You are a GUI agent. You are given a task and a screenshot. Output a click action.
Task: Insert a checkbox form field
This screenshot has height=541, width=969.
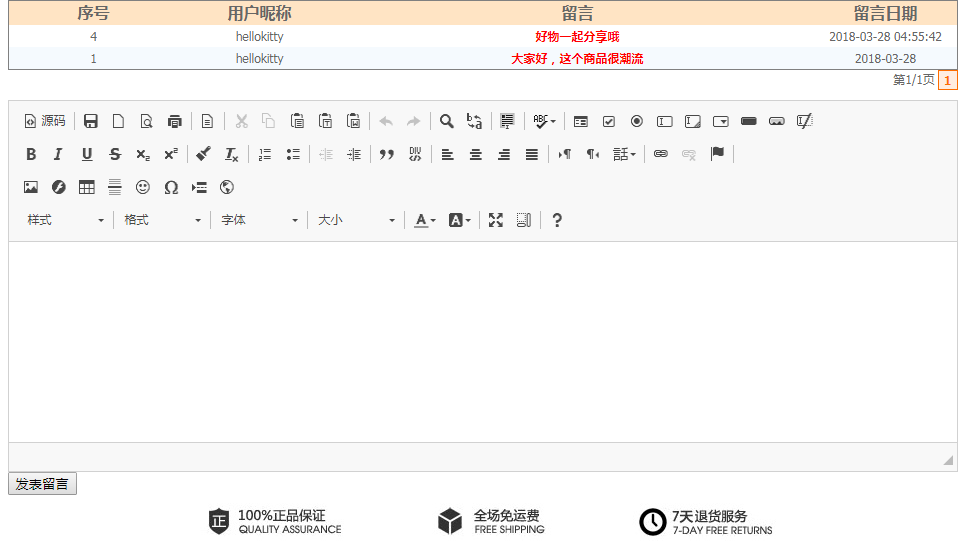pyautogui.click(x=609, y=121)
